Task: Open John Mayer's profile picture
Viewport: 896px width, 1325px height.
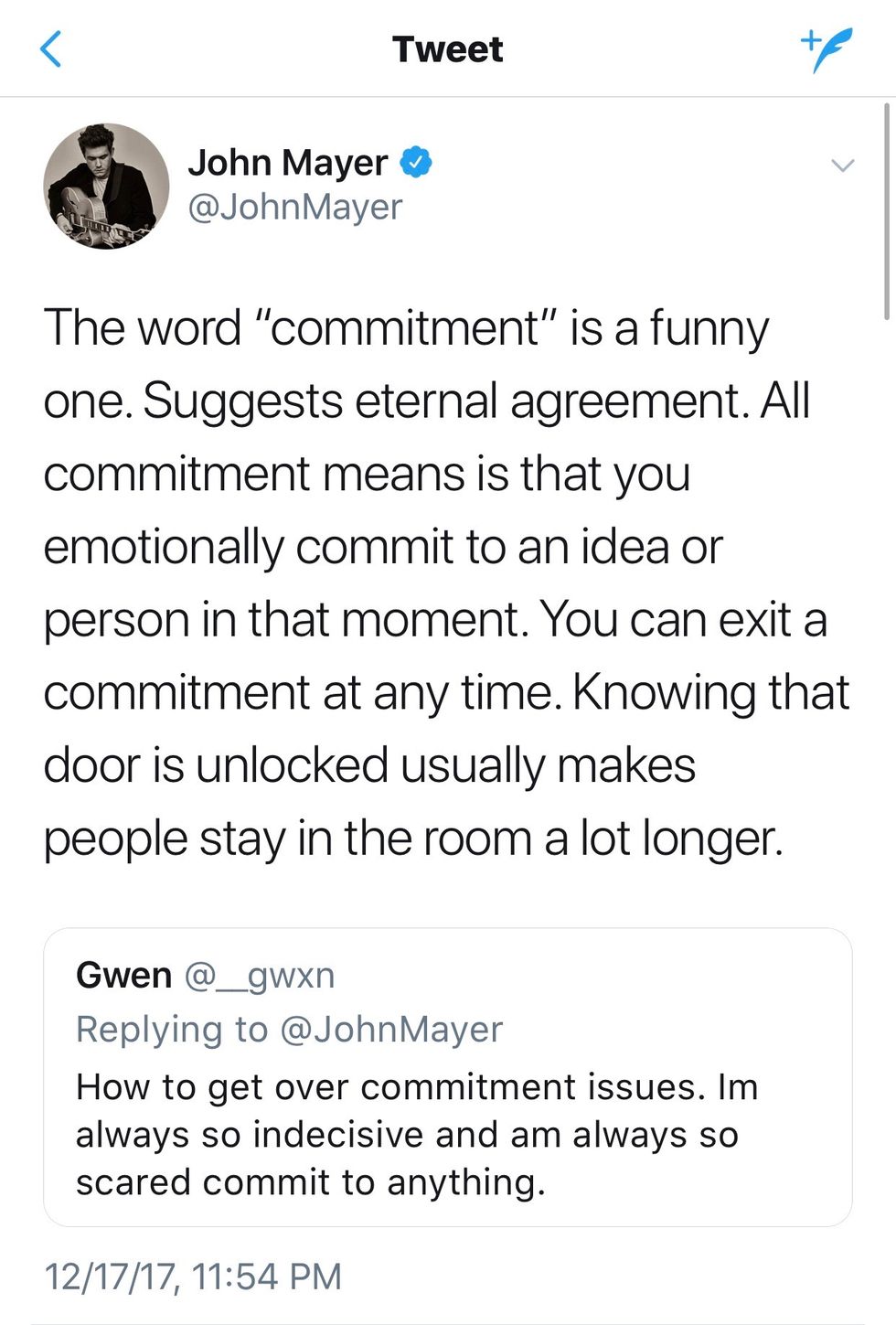Action: [x=106, y=187]
